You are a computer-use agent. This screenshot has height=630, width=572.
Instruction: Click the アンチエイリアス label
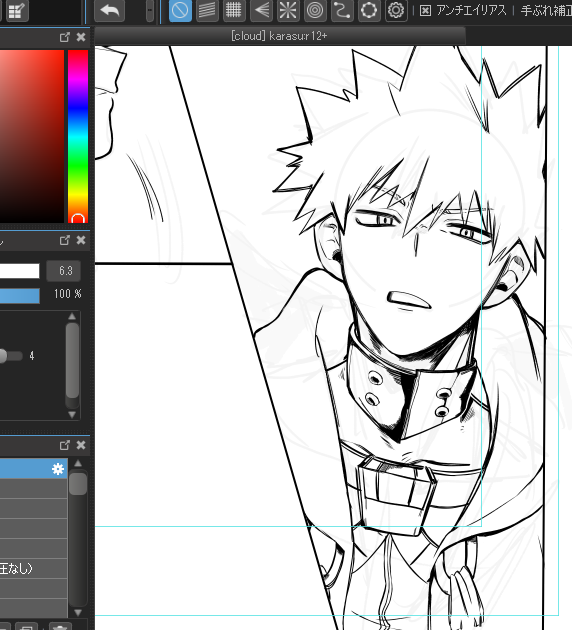coord(471,10)
